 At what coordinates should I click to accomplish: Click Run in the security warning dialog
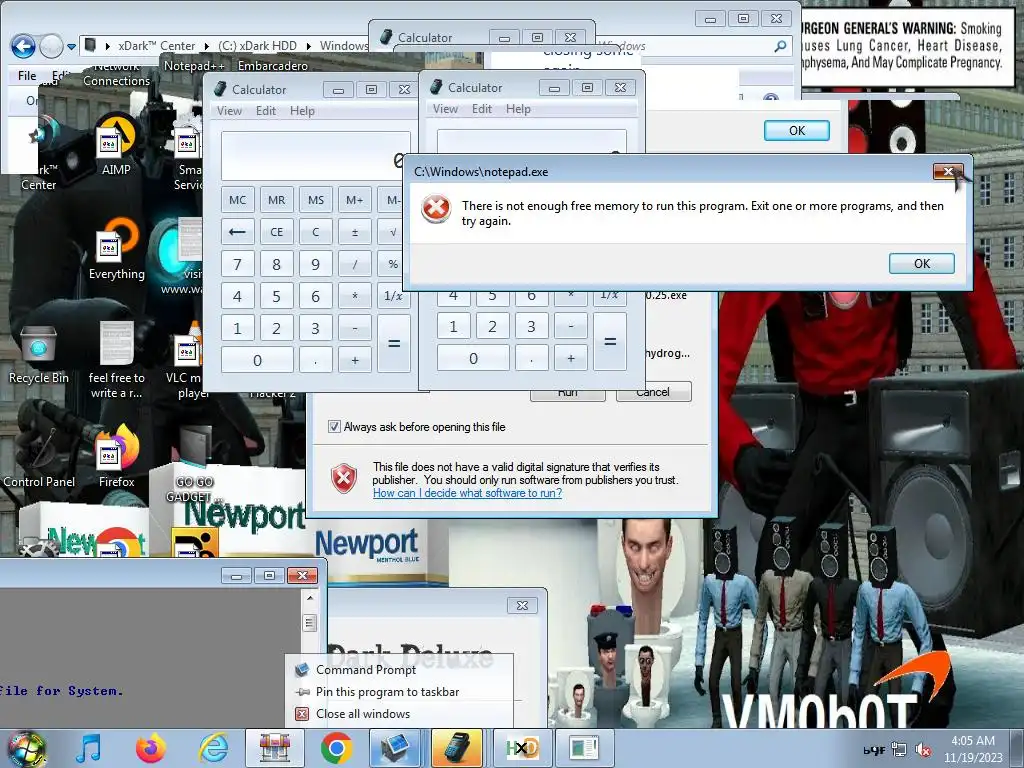[568, 392]
